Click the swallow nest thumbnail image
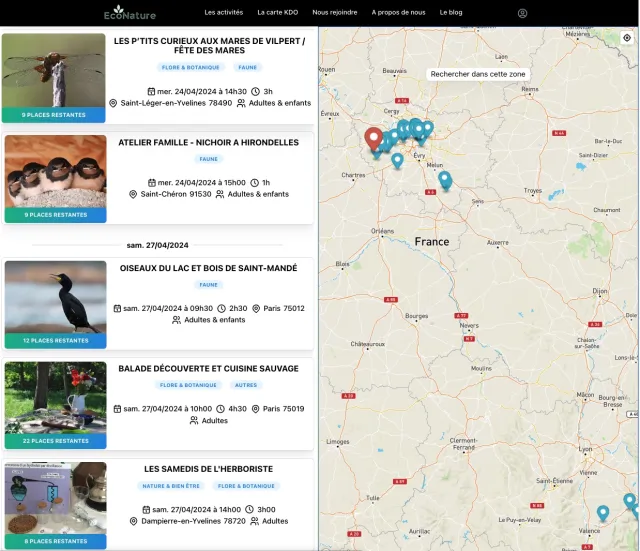The width and height of the screenshot is (640, 551). [55, 172]
